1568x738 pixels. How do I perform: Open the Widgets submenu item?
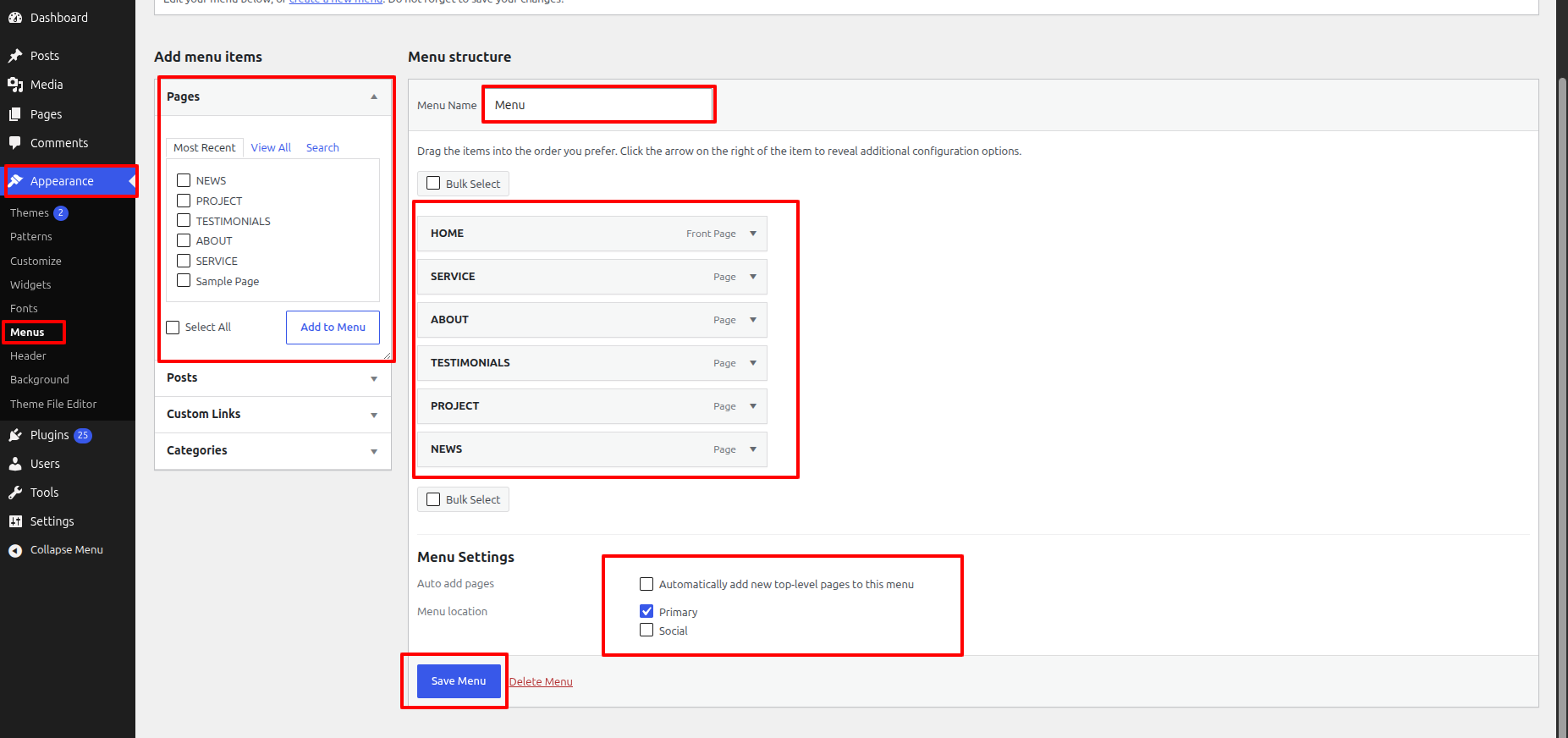(30, 285)
